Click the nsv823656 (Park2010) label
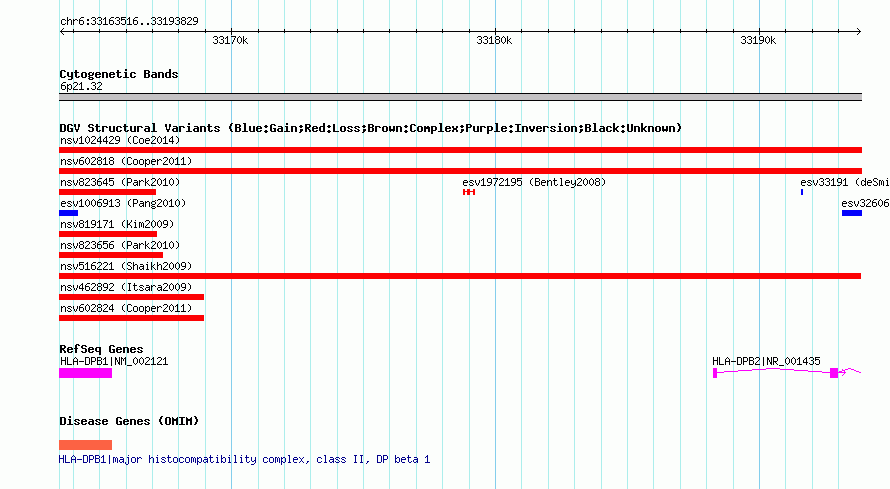 [x=120, y=245]
